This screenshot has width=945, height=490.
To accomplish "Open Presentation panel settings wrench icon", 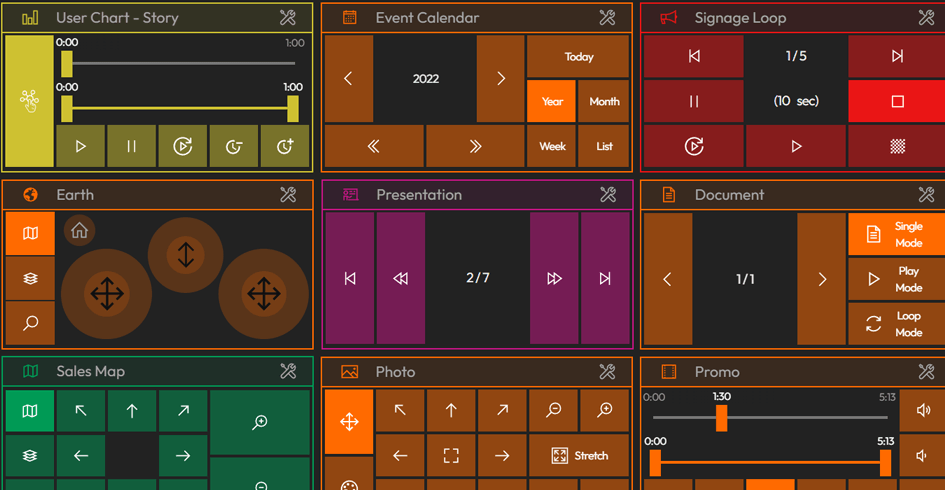I will click(x=608, y=194).
